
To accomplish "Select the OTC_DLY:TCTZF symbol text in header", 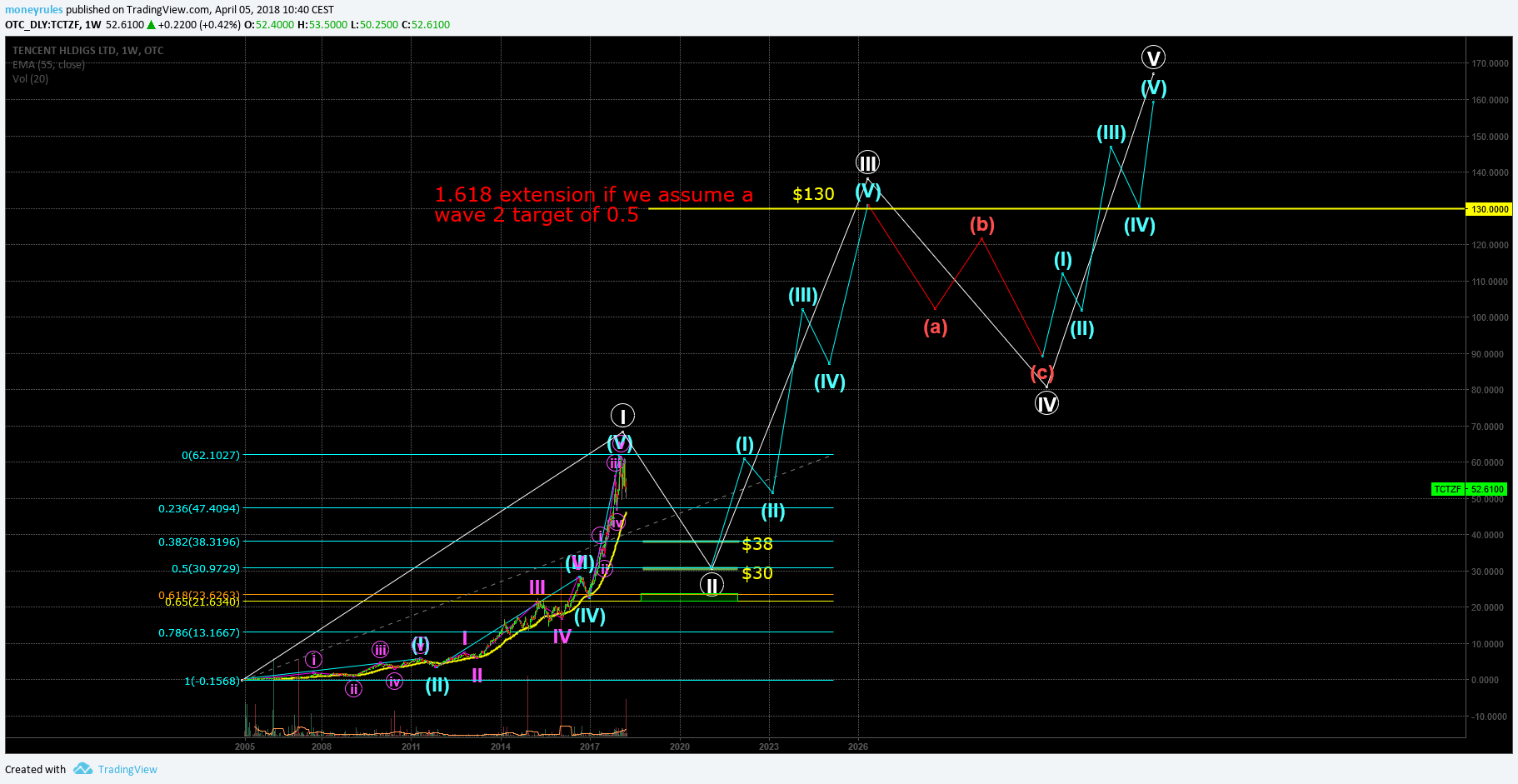I will [42, 25].
